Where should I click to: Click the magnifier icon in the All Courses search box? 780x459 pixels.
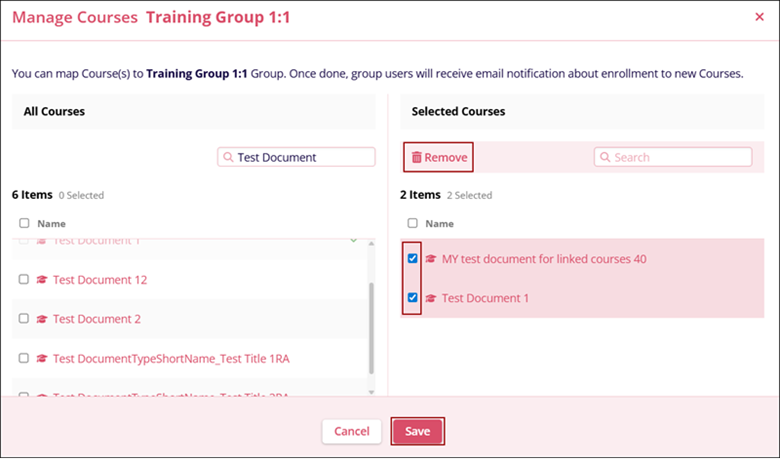pyautogui.click(x=229, y=157)
